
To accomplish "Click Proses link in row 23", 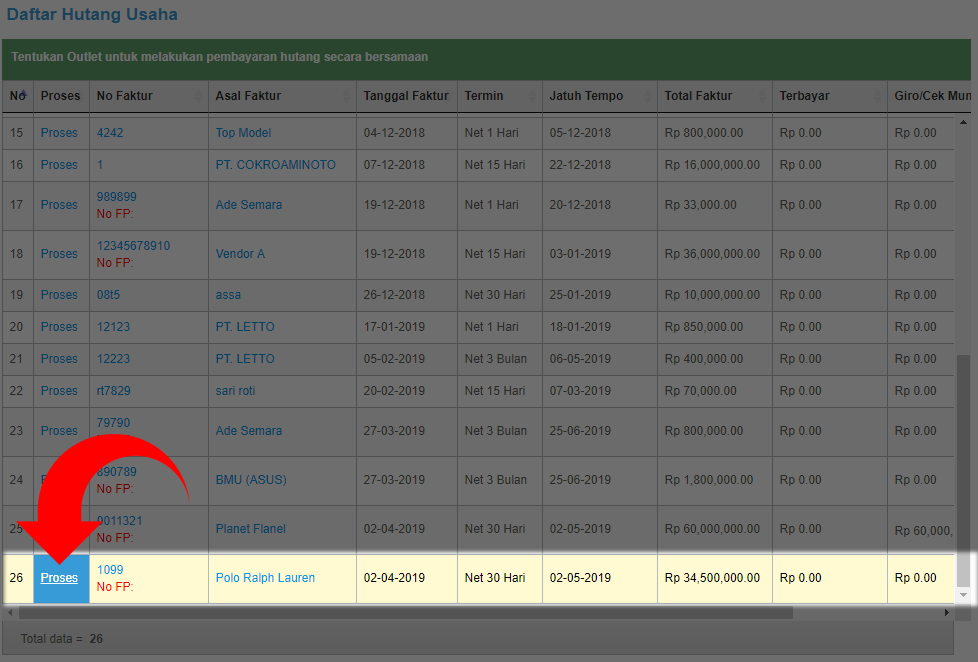I will point(59,431).
